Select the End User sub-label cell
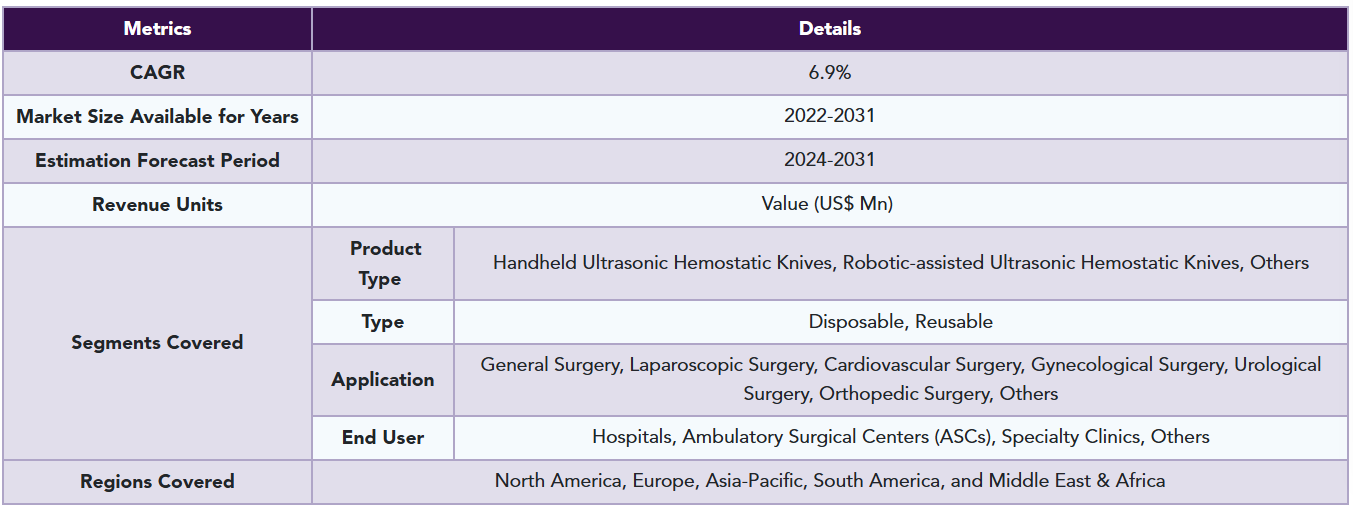Image resolution: width=1353 pixels, height=507 pixels. point(383,438)
